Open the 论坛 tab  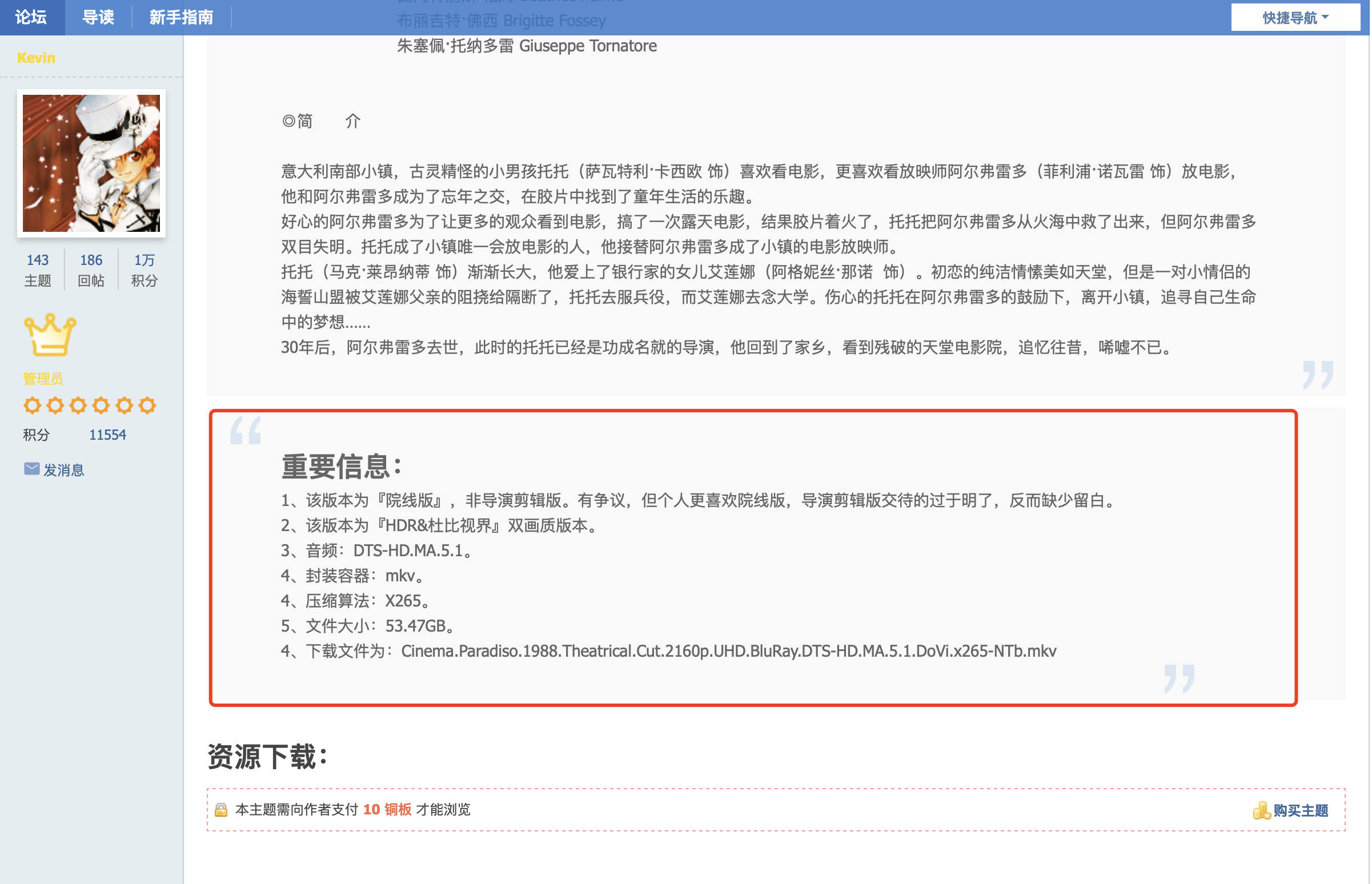click(31, 17)
